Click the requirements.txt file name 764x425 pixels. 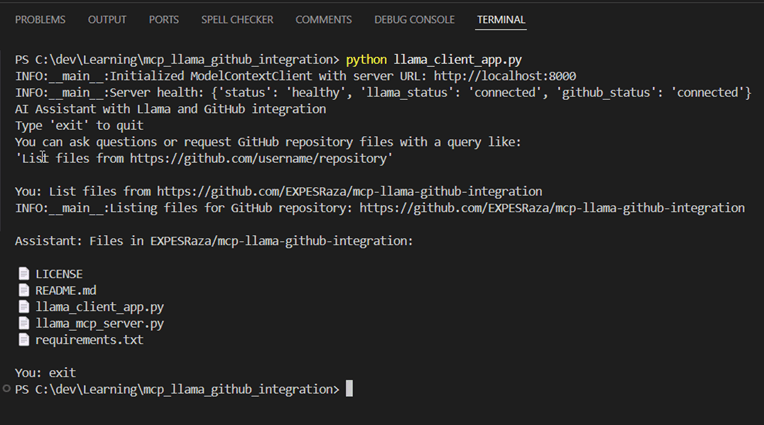pyautogui.click(x=89, y=340)
